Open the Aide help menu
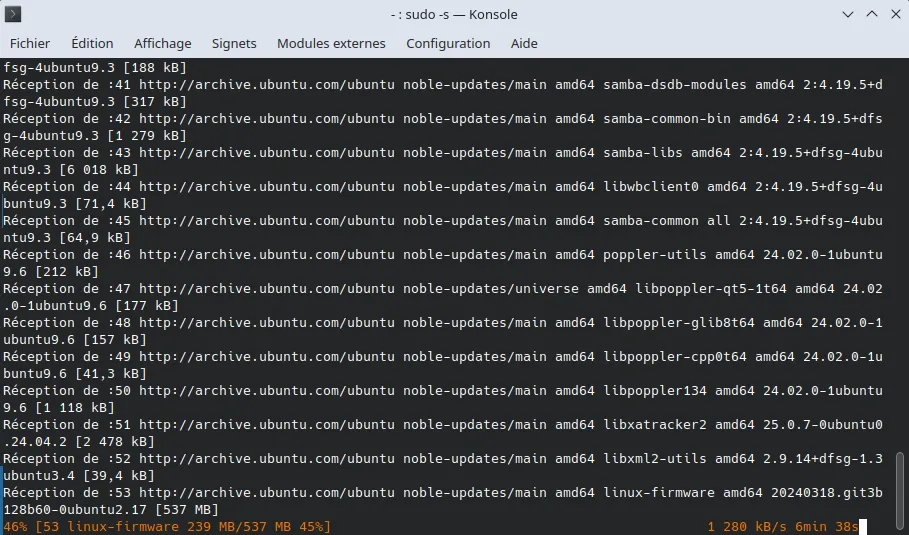Viewport: 909px width, 535px height. point(524,44)
